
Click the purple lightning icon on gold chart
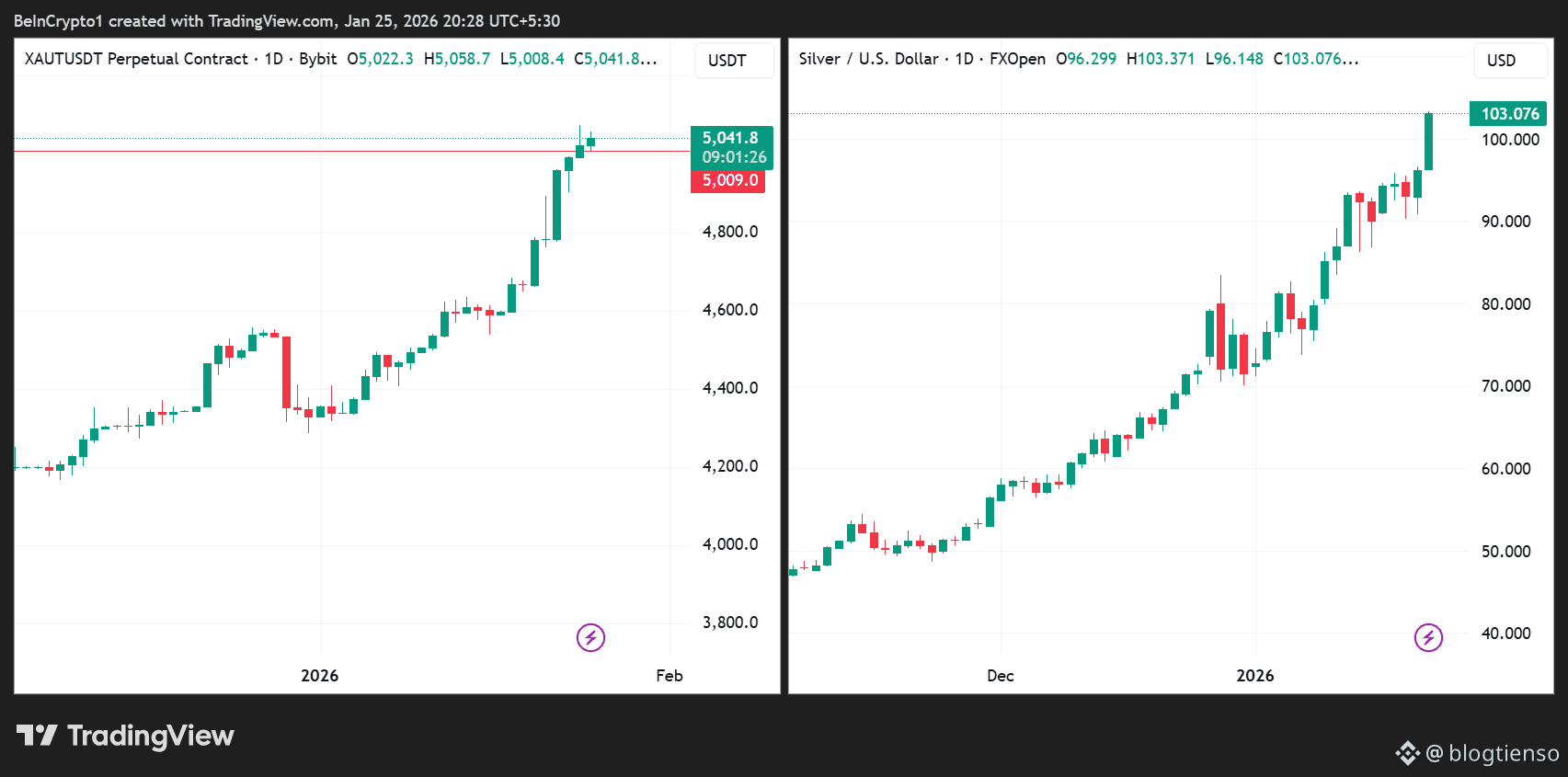(590, 637)
